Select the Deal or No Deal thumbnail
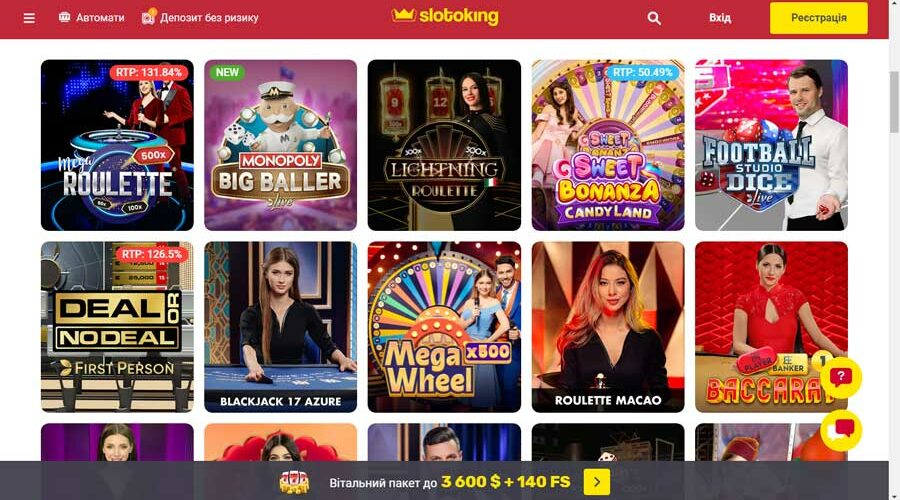 [117, 327]
